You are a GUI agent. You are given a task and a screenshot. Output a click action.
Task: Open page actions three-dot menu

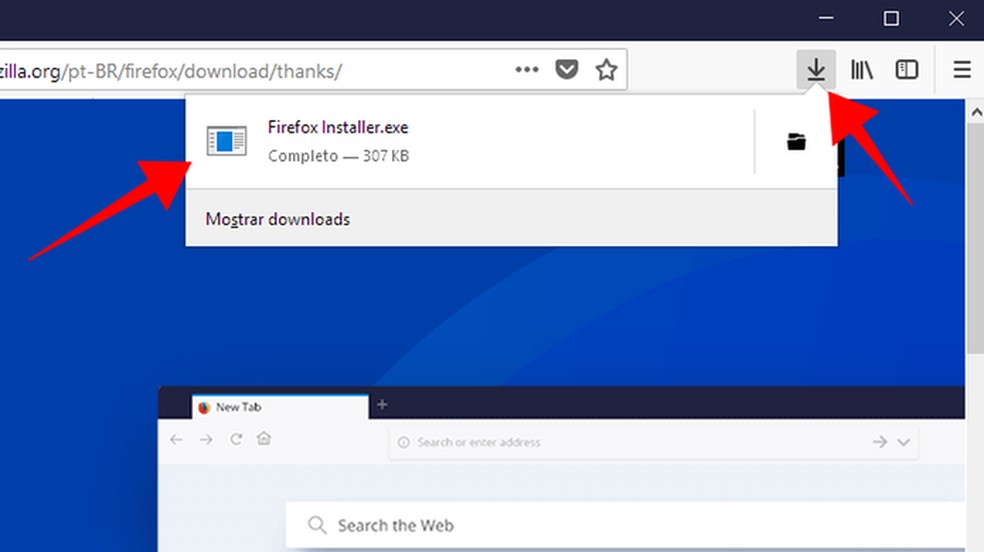[x=527, y=70]
